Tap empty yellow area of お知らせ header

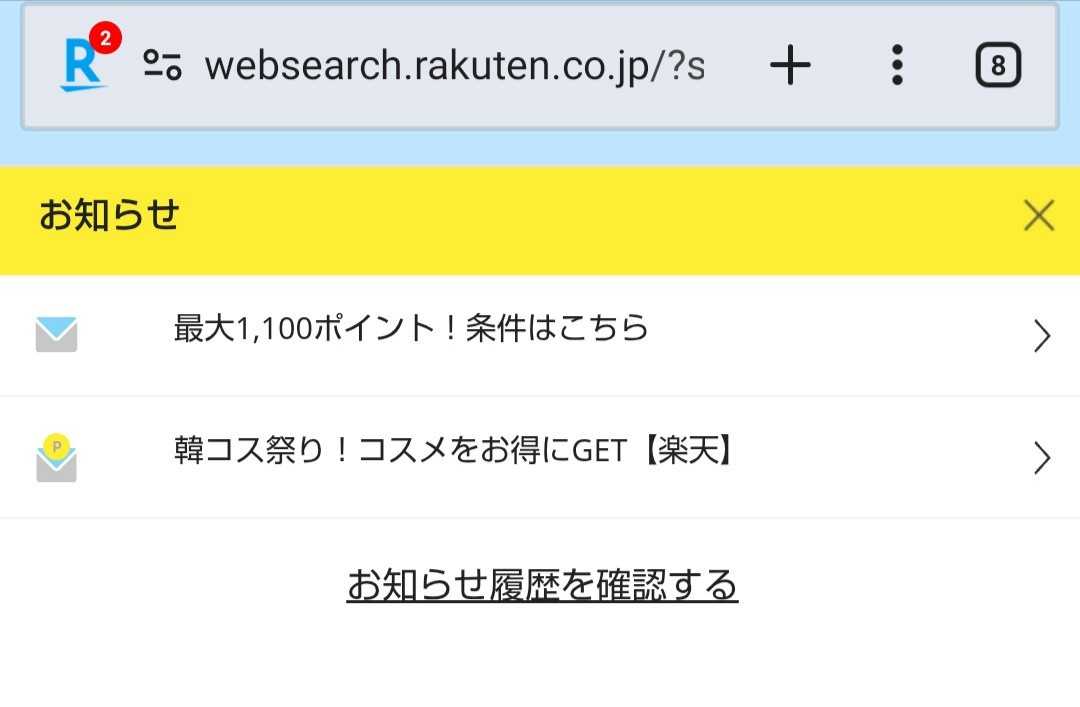(x=600, y=220)
